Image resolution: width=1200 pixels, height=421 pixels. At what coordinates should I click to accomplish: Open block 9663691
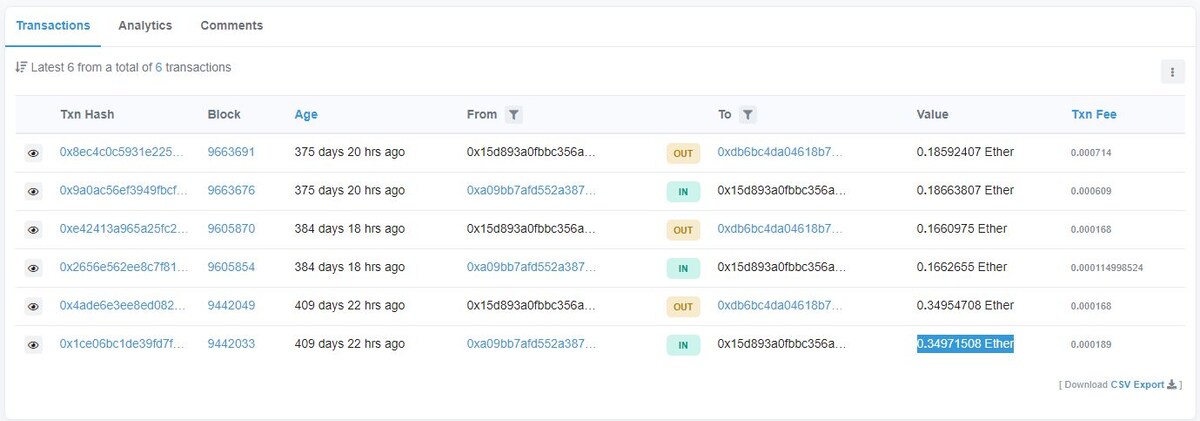[x=231, y=152]
